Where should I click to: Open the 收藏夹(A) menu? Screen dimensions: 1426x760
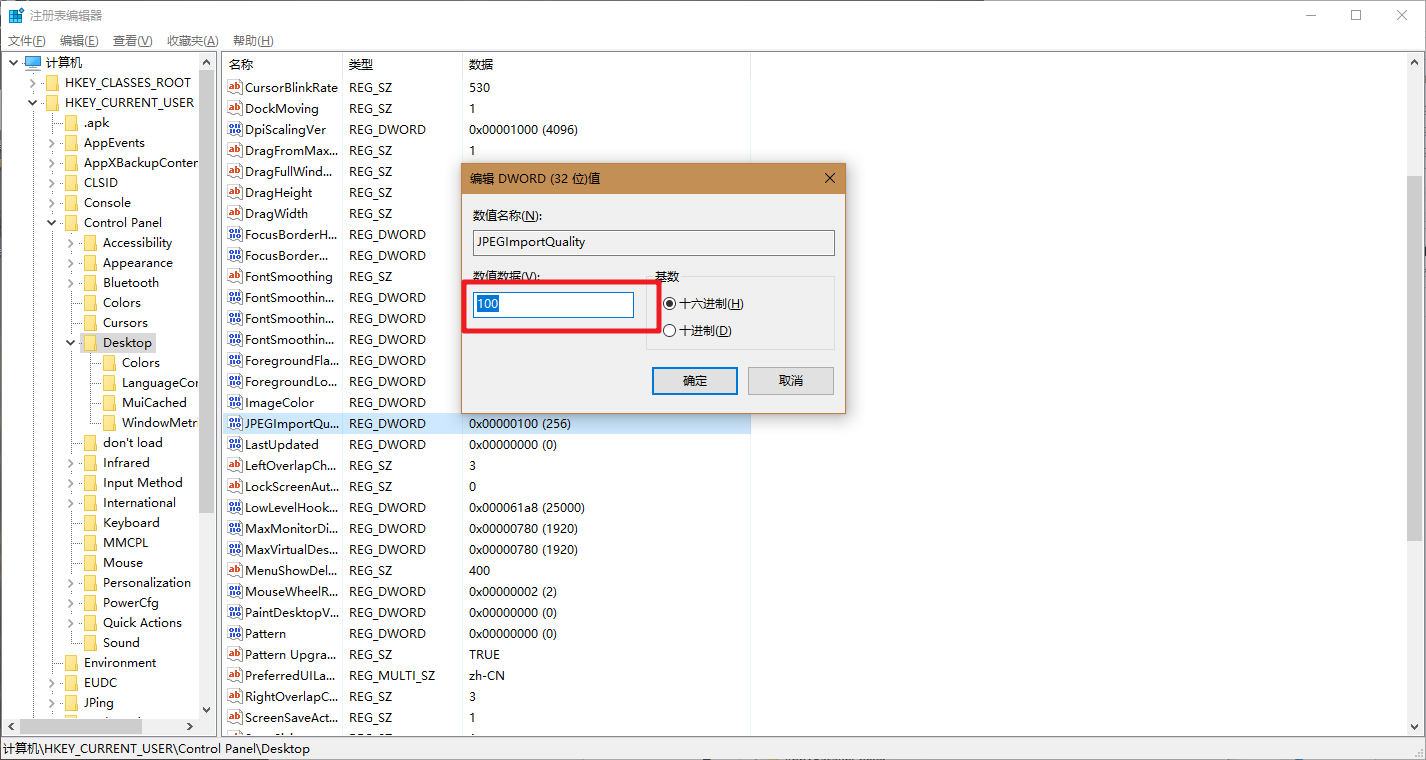coord(192,41)
